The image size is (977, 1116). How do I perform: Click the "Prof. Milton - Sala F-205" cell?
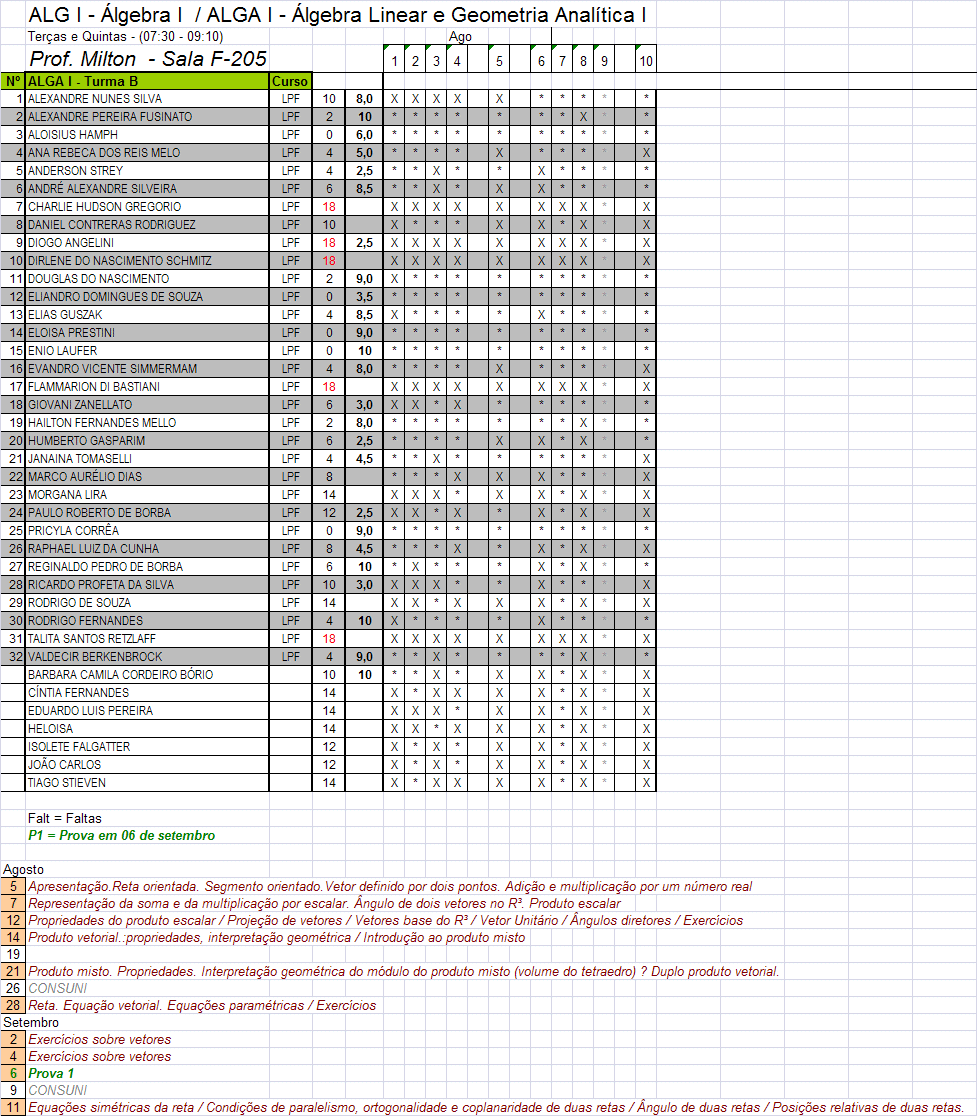[147, 60]
